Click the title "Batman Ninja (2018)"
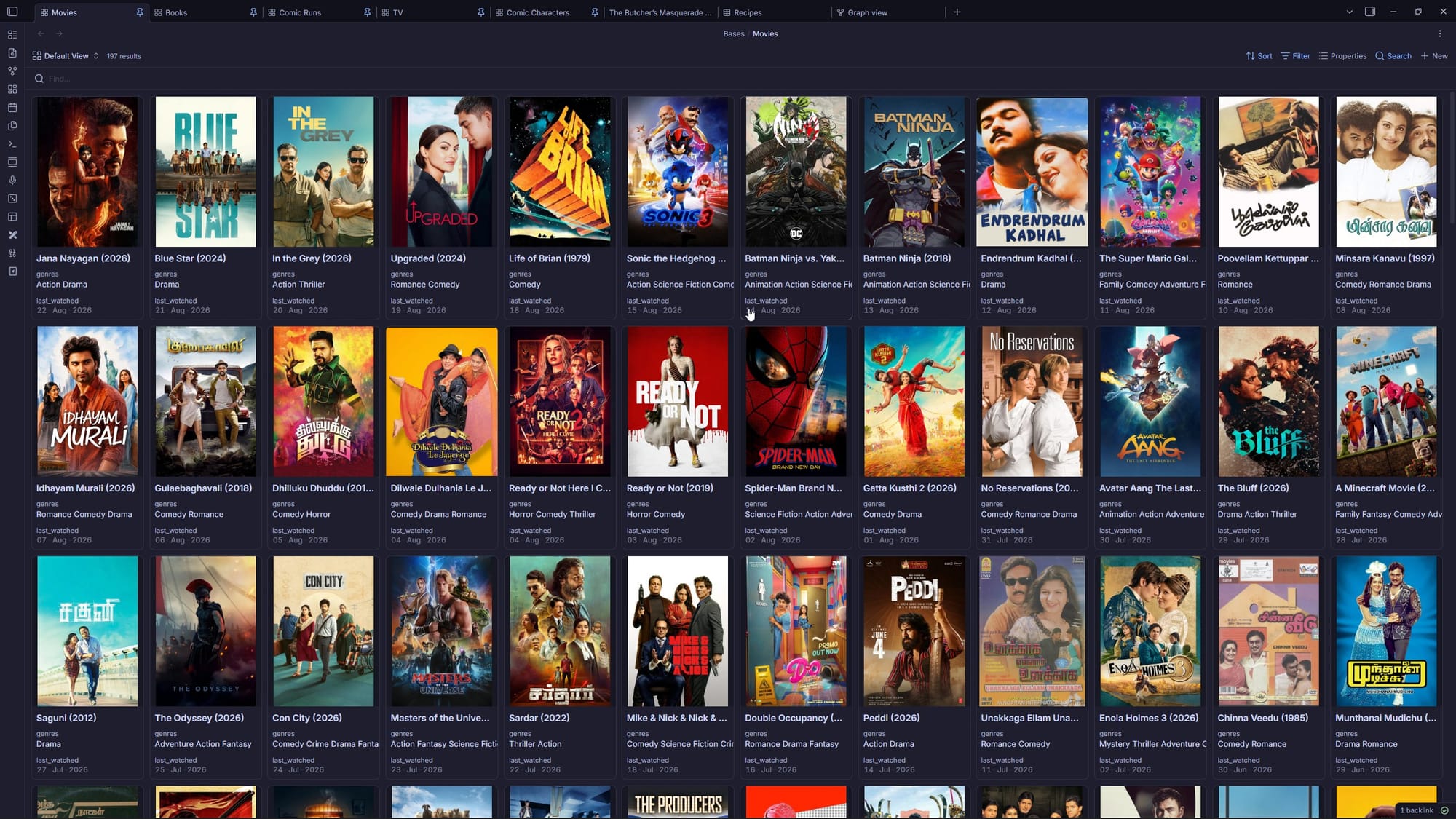Screen dimensions: 1456x819 tap(906, 258)
